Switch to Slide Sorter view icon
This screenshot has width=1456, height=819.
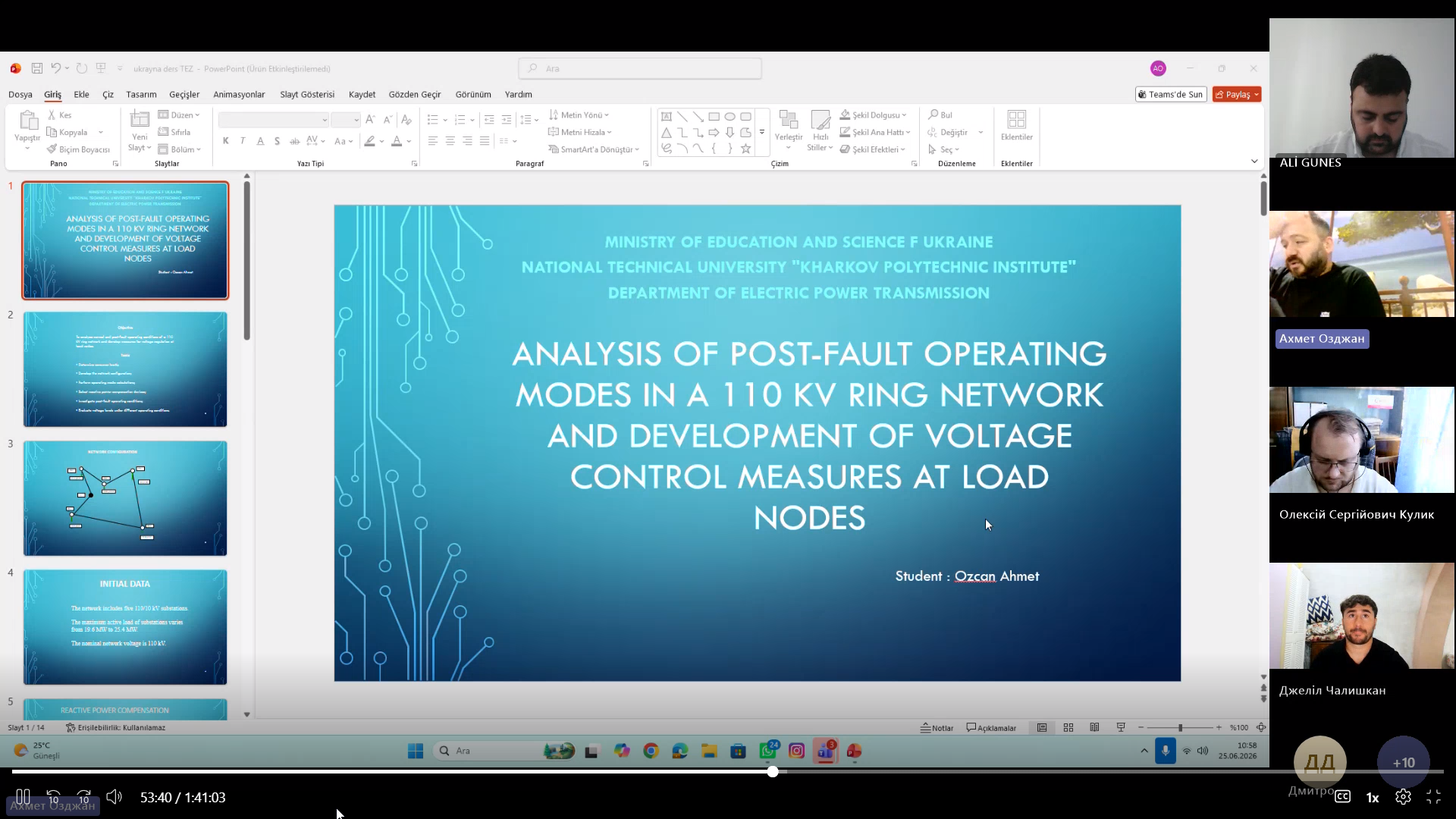coord(1068,727)
